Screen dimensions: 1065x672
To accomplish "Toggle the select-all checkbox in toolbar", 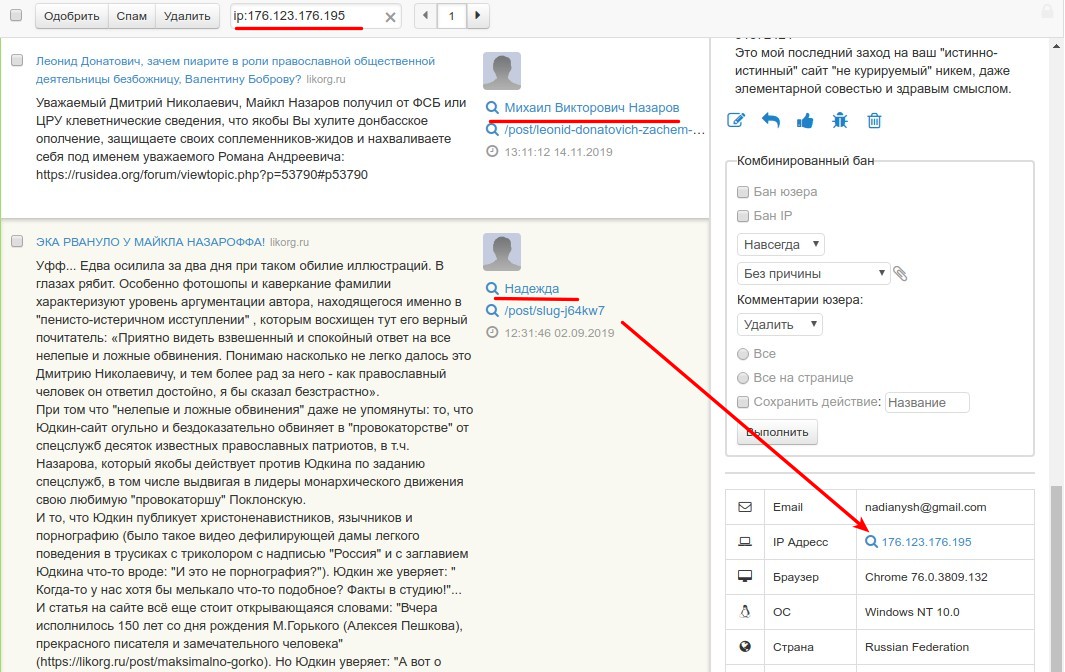I will coord(16,15).
